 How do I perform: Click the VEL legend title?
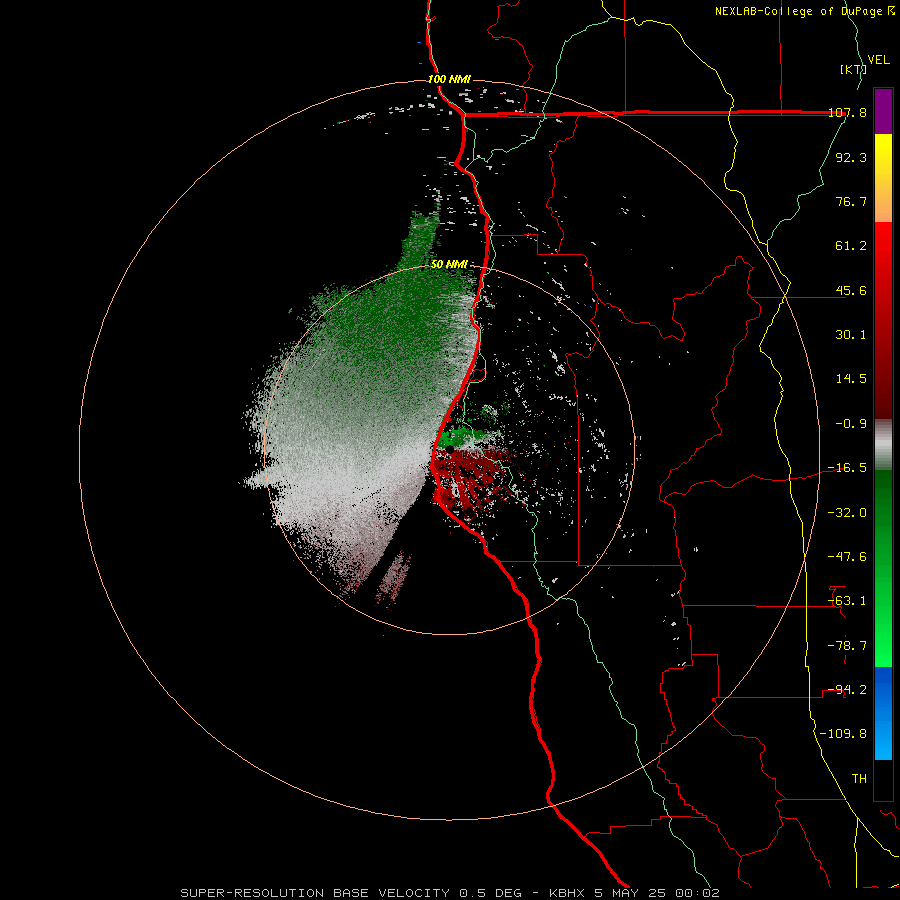tap(878, 60)
